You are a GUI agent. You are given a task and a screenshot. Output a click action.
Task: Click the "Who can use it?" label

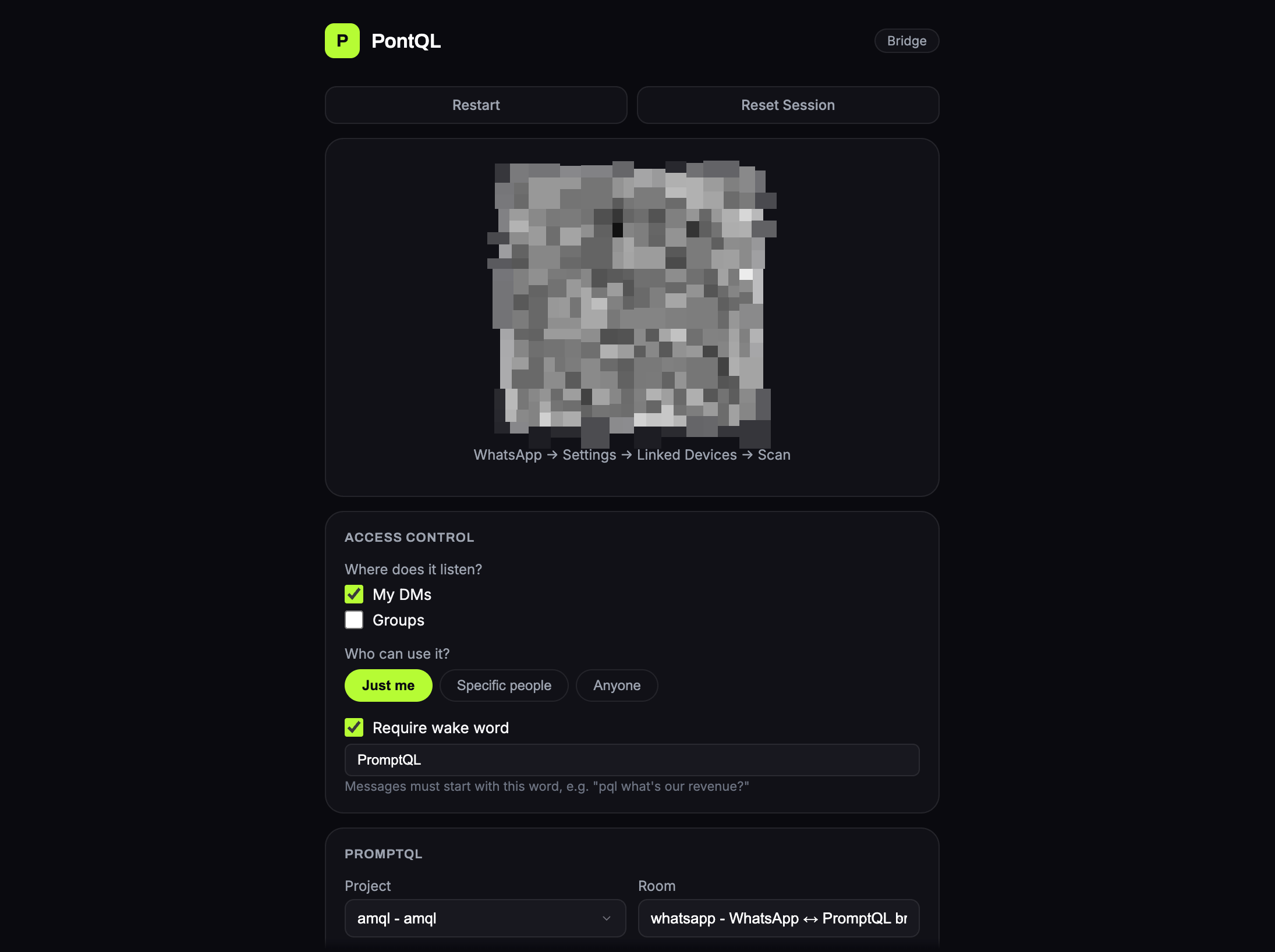(397, 653)
